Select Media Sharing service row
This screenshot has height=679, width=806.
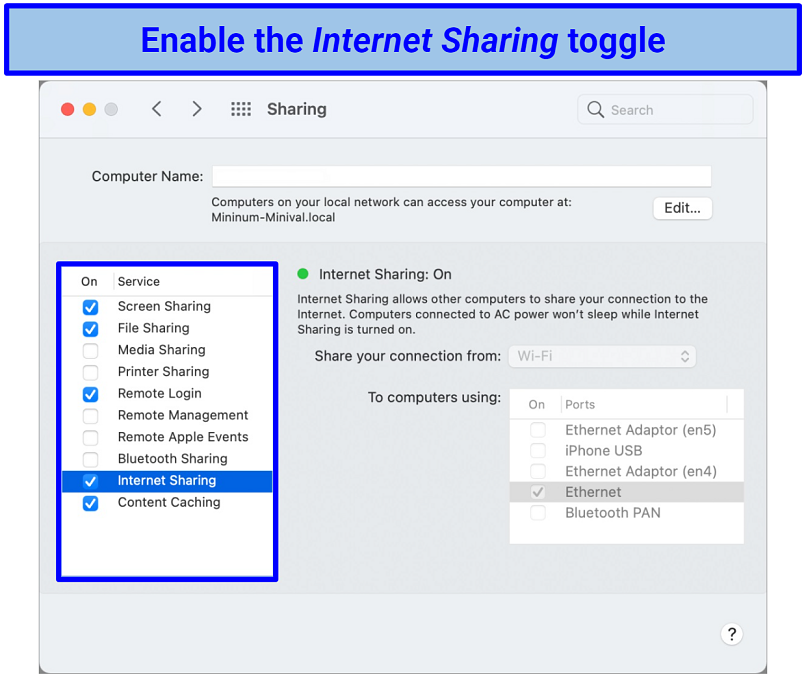coord(167,350)
